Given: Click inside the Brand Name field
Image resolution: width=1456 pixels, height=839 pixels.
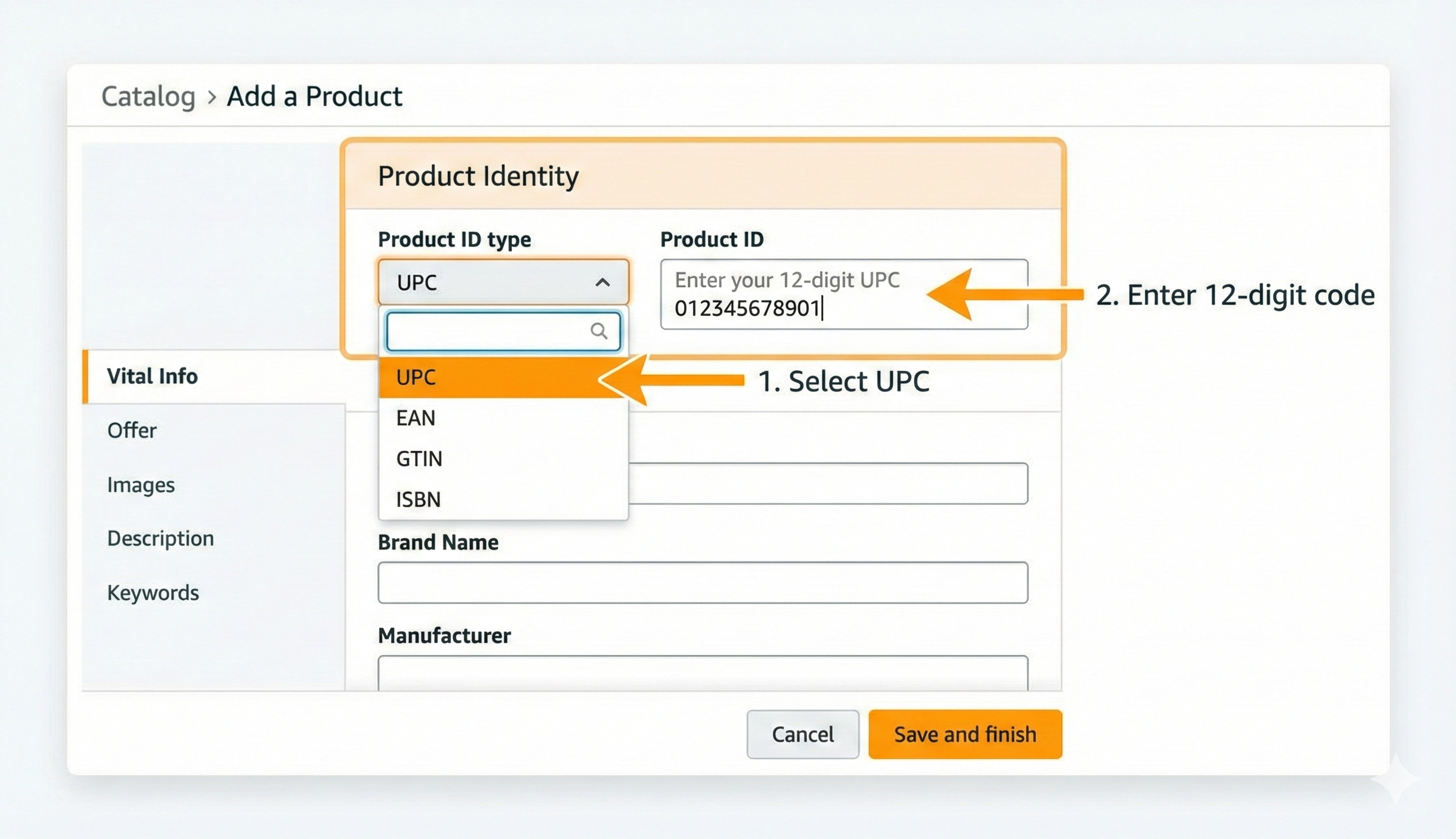Looking at the screenshot, I should [x=703, y=582].
